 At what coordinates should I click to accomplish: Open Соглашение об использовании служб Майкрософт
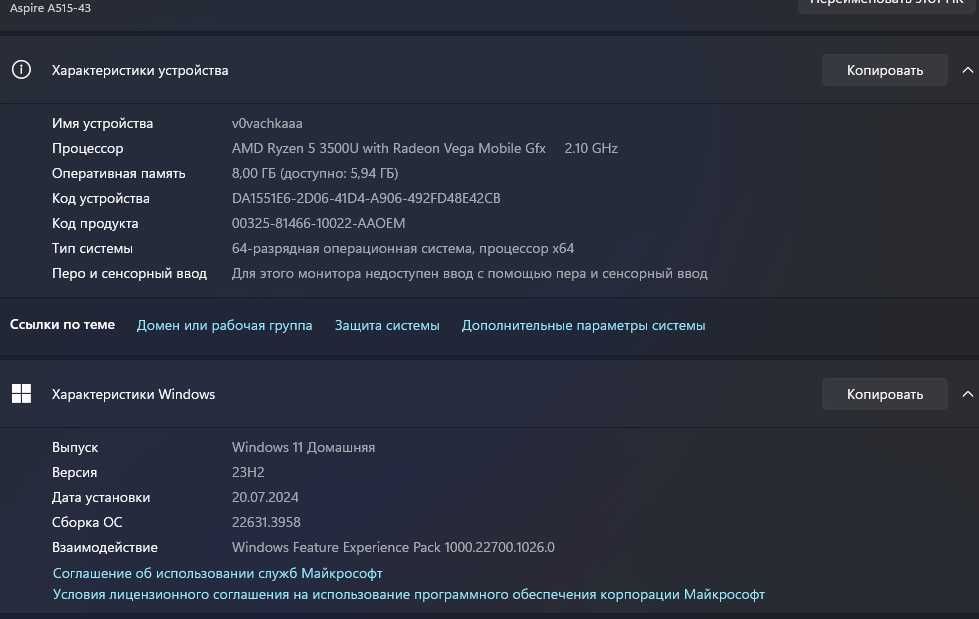click(x=217, y=573)
